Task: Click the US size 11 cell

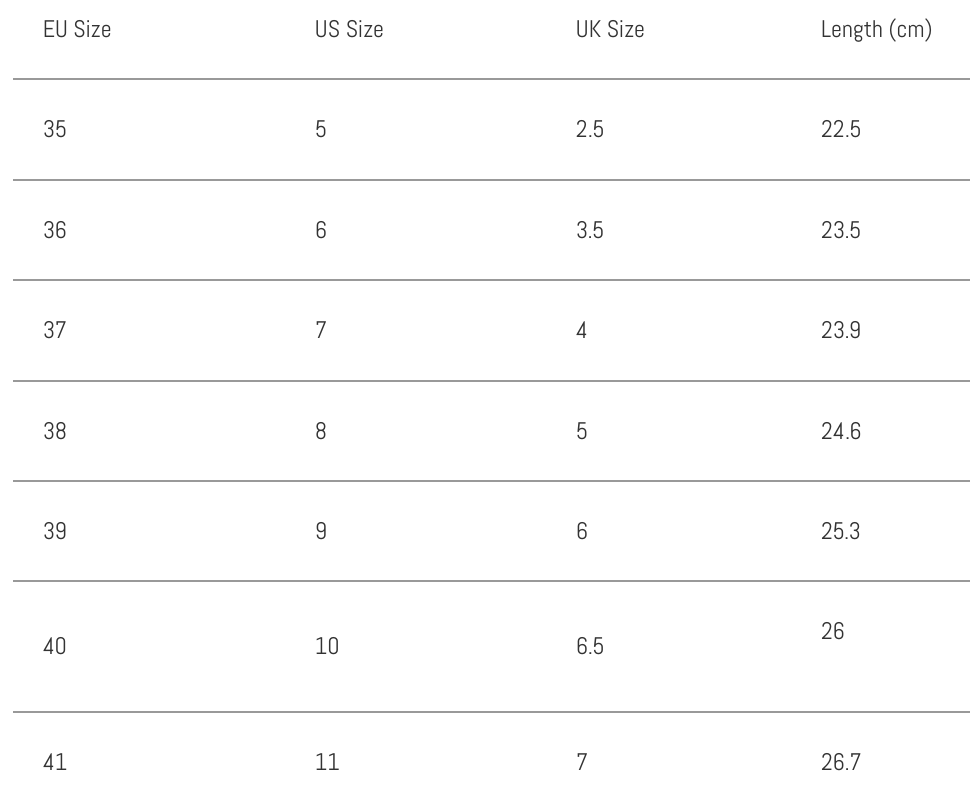Action: (x=326, y=762)
